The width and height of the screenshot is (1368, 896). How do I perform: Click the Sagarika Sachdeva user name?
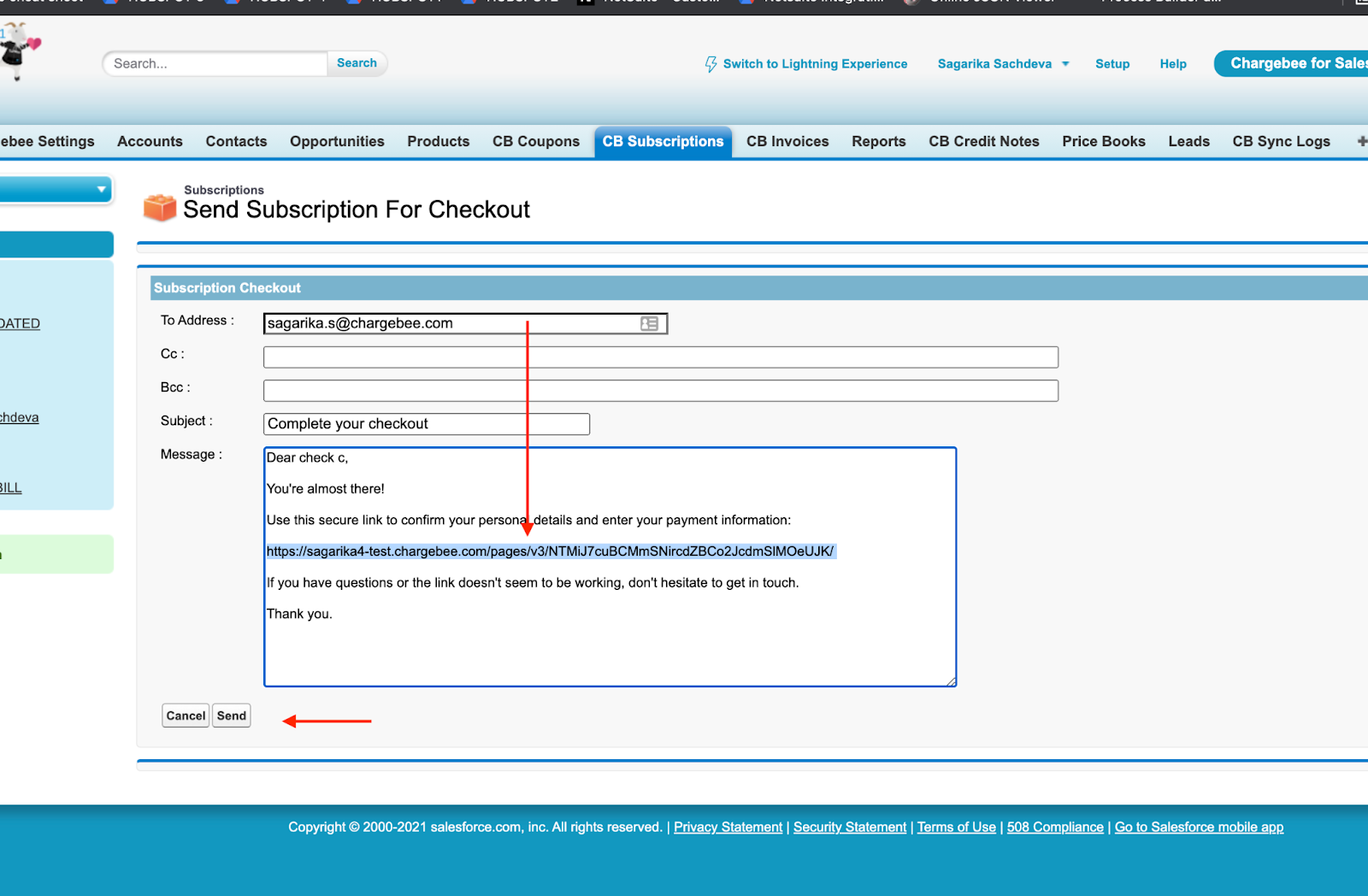(994, 64)
